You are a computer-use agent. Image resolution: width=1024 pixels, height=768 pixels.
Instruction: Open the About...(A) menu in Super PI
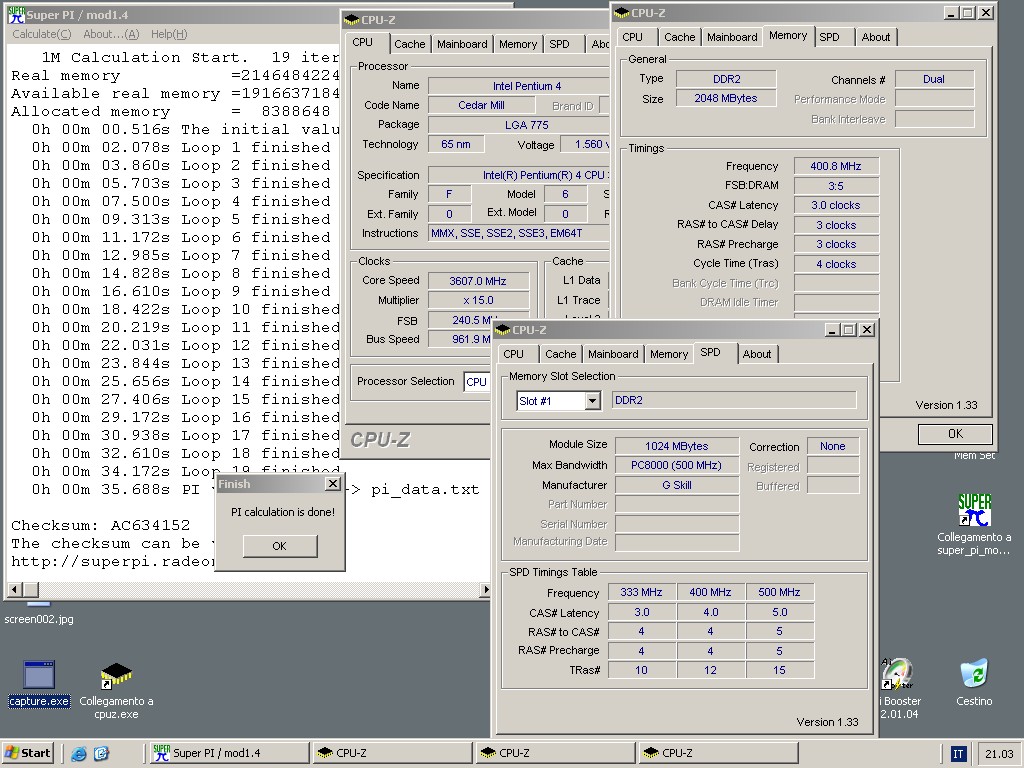(x=111, y=34)
